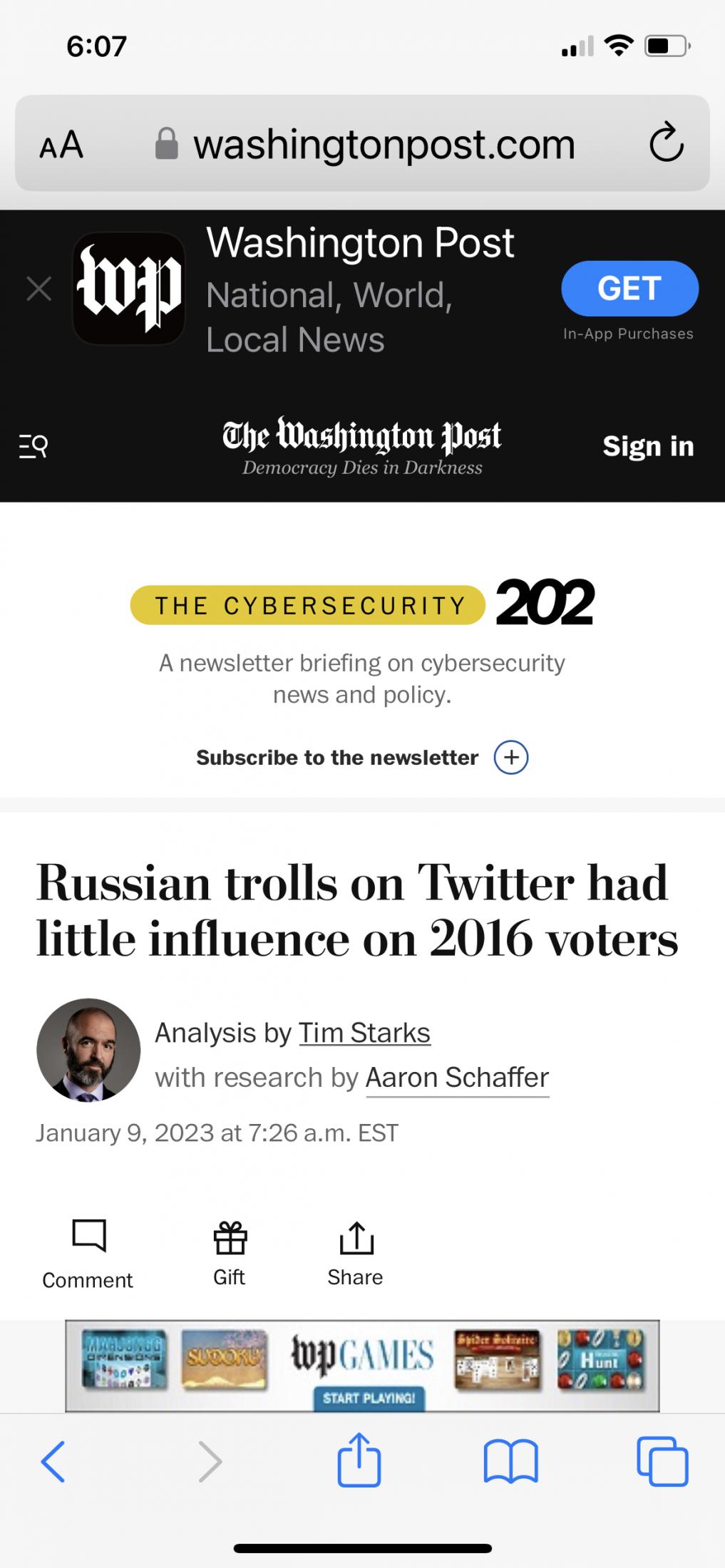Tap the Sign in link
Screen dimensions: 725x1568
[x=648, y=446]
